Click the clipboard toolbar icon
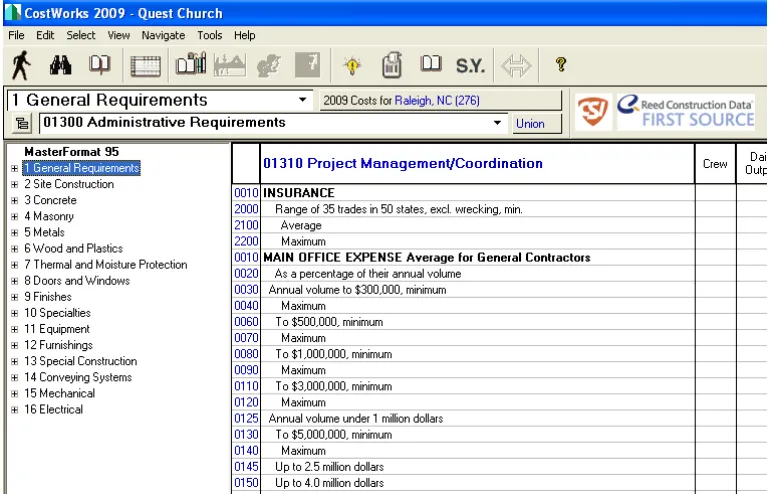Image resolution: width=772 pixels, height=494 pixels. (391, 65)
